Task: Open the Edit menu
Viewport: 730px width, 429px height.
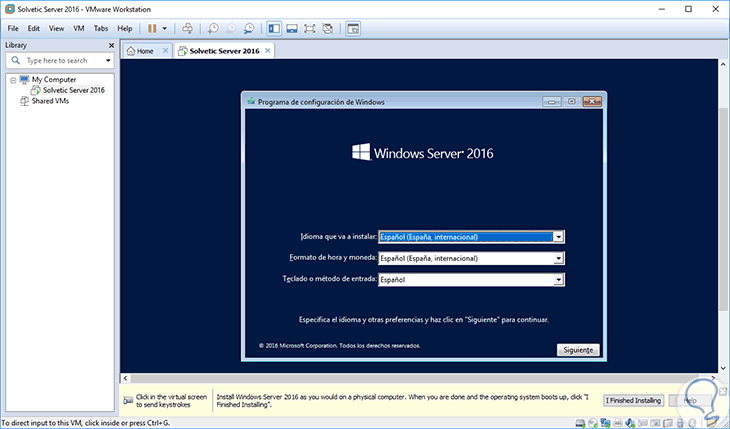Action: 34,28
